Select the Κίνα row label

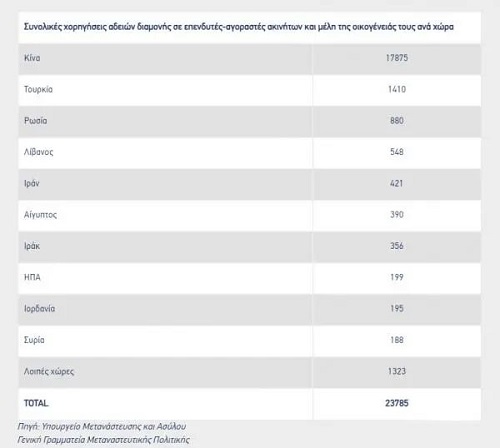click(32, 58)
